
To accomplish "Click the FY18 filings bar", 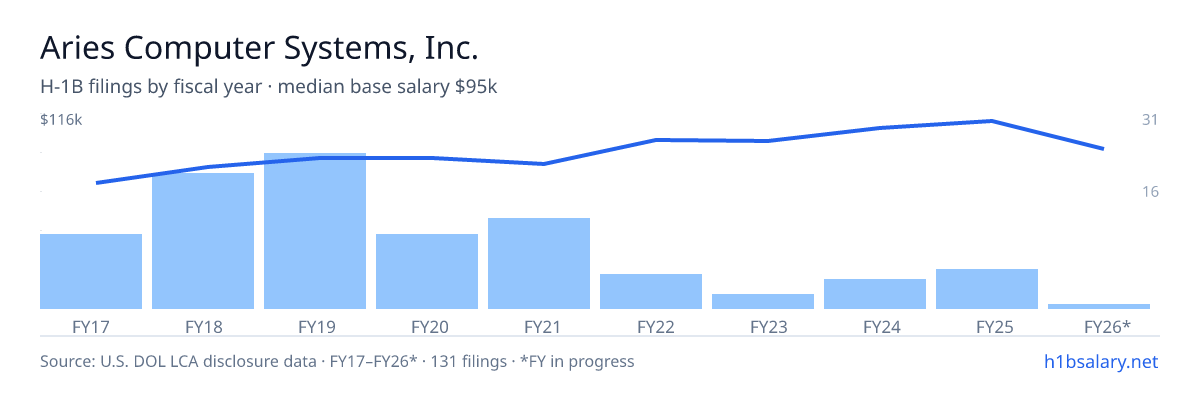I will [203, 241].
